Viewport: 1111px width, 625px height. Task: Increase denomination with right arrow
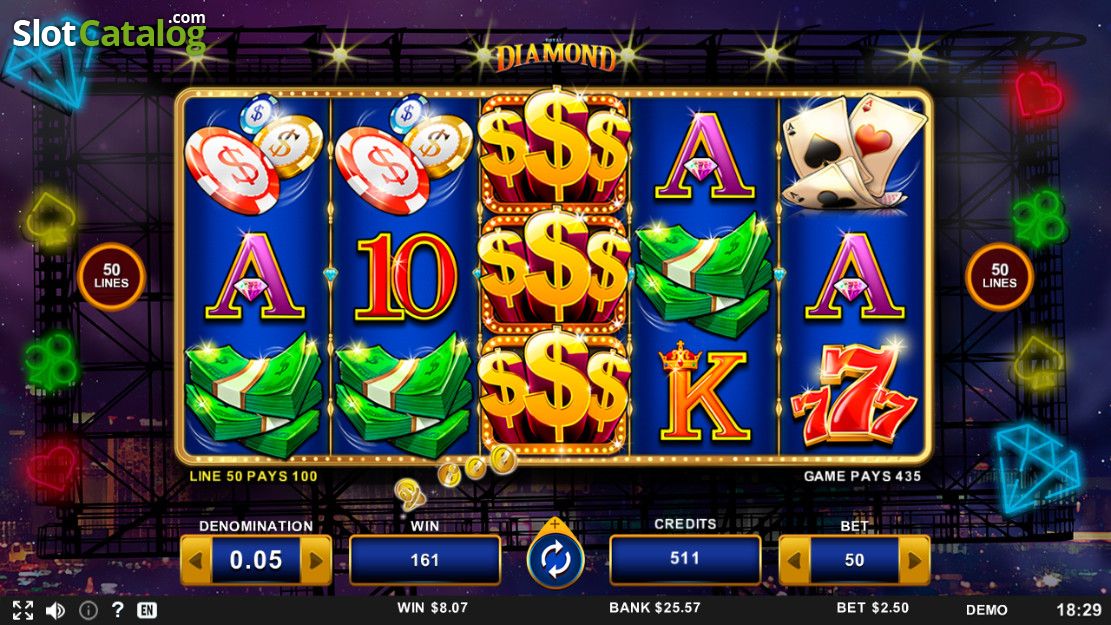click(315, 561)
